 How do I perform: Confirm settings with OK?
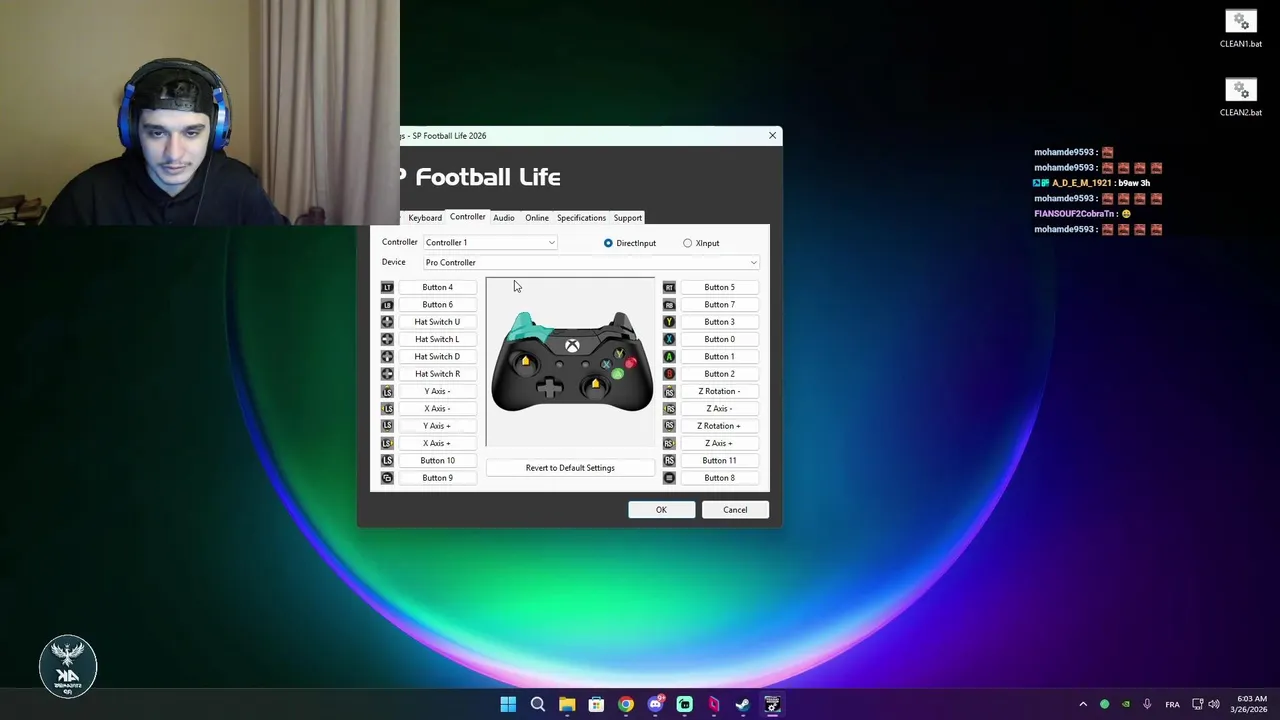661,510
